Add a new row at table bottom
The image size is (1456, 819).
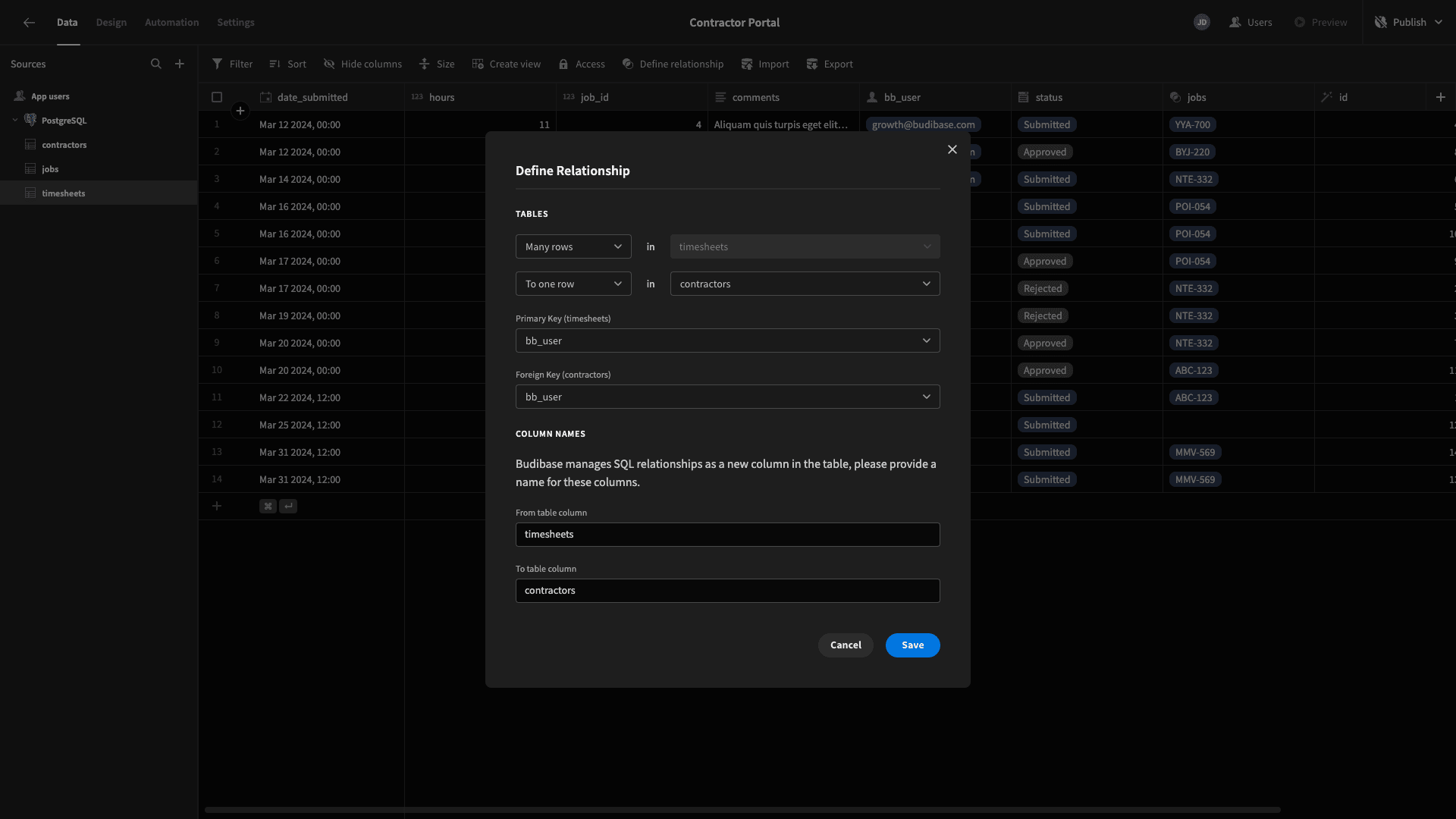pos(217,506)
